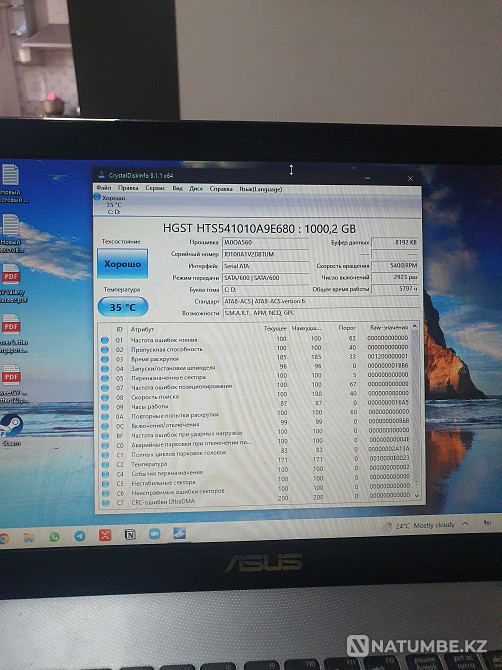Click the 8192 KB buffer size value
This screenshot has width=502, height=670.
click(x=395, y=242)
